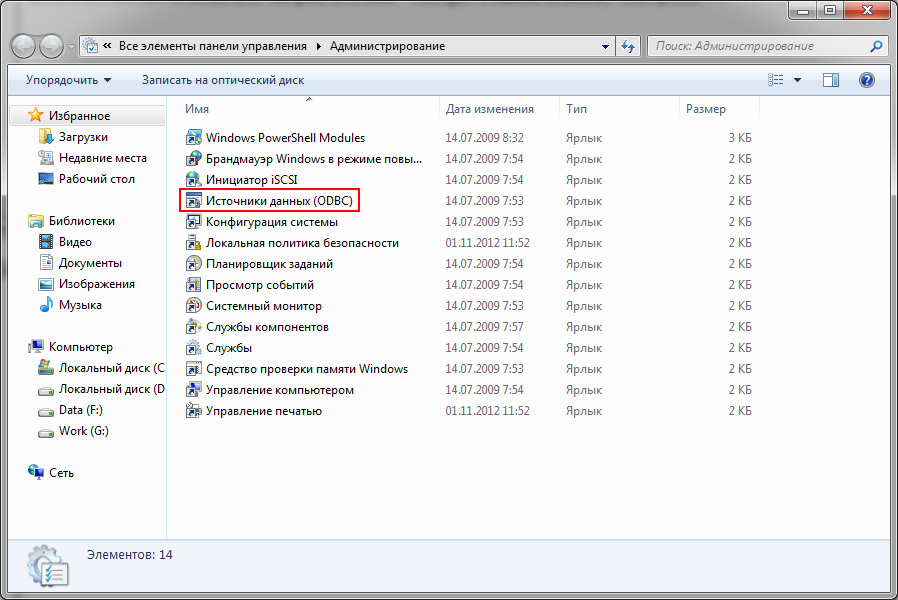Select the Планировщик заданий icon
The width and height of the screenshot is (898, 600).
pos(194,264)
